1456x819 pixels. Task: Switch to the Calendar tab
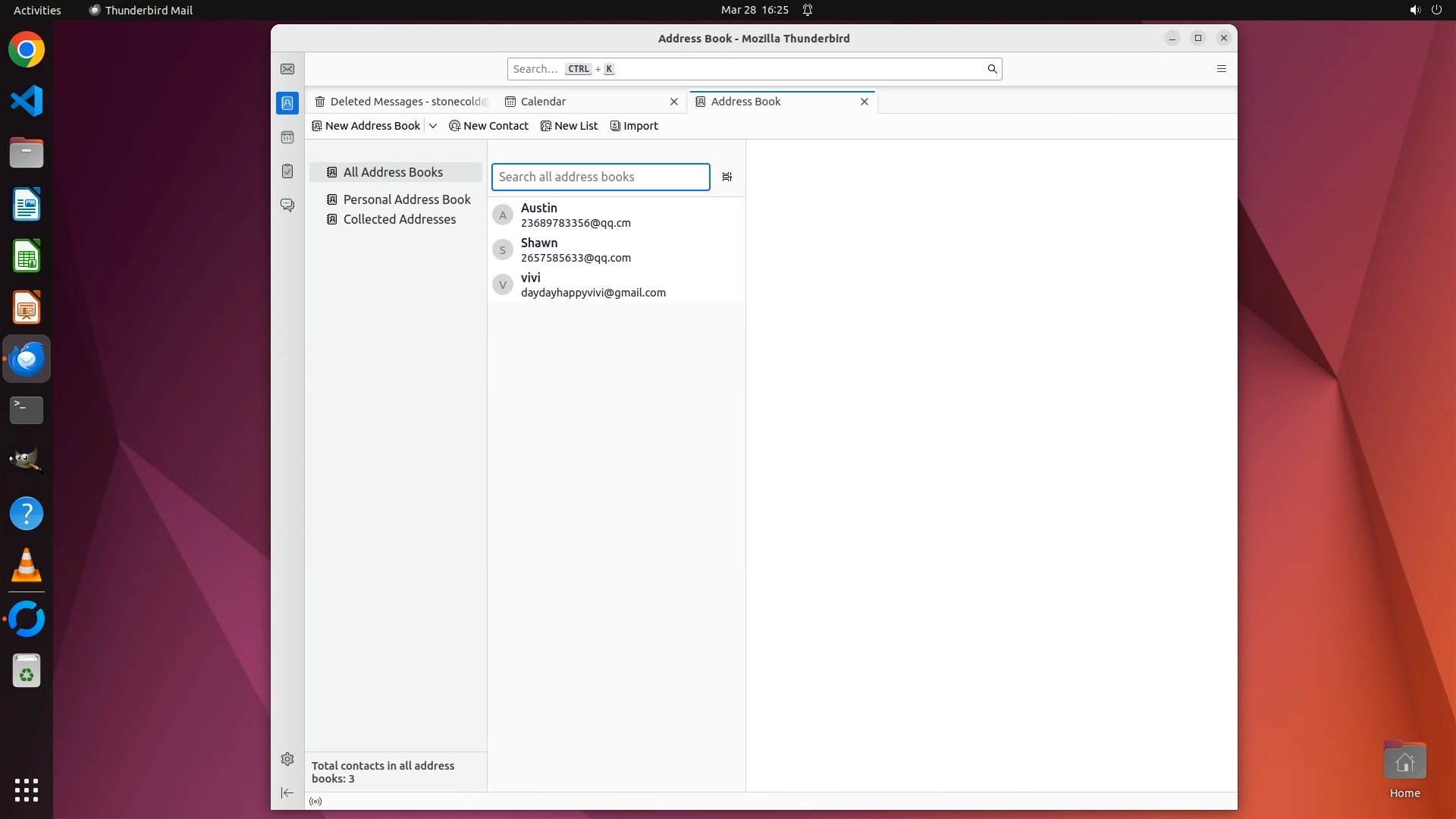click(x=543, y=102)
